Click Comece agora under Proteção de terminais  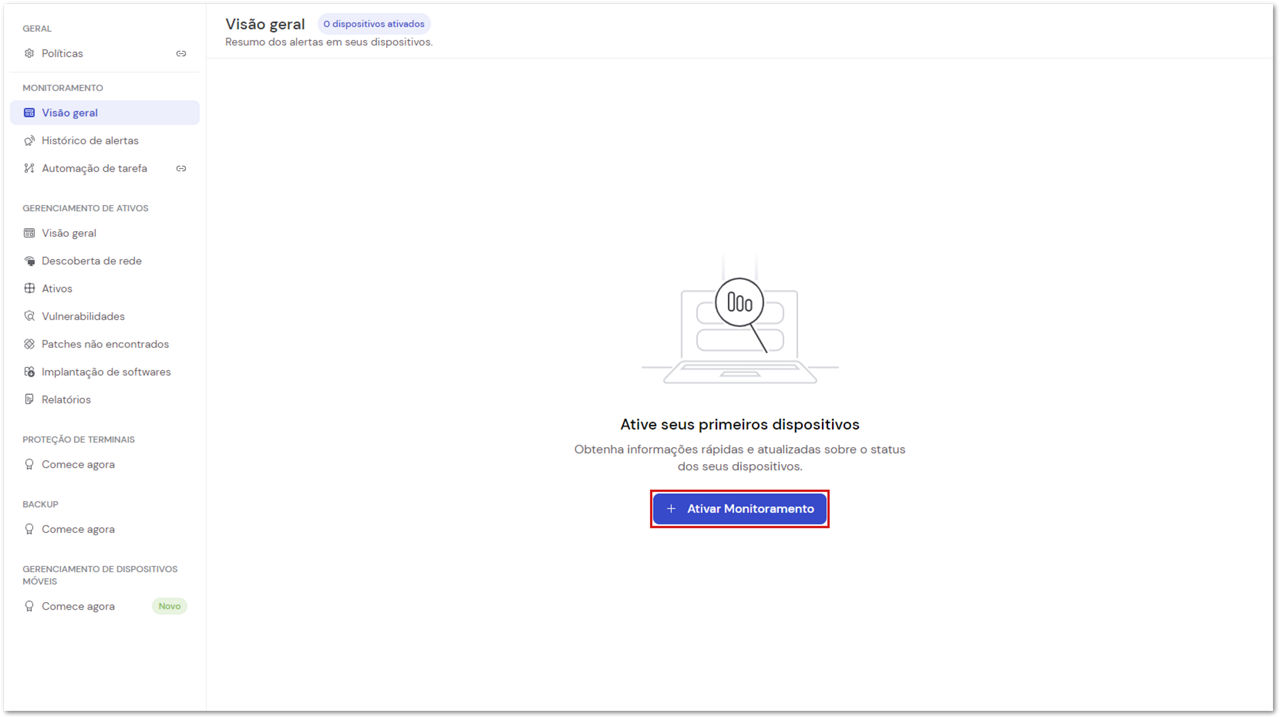(105, 465)
